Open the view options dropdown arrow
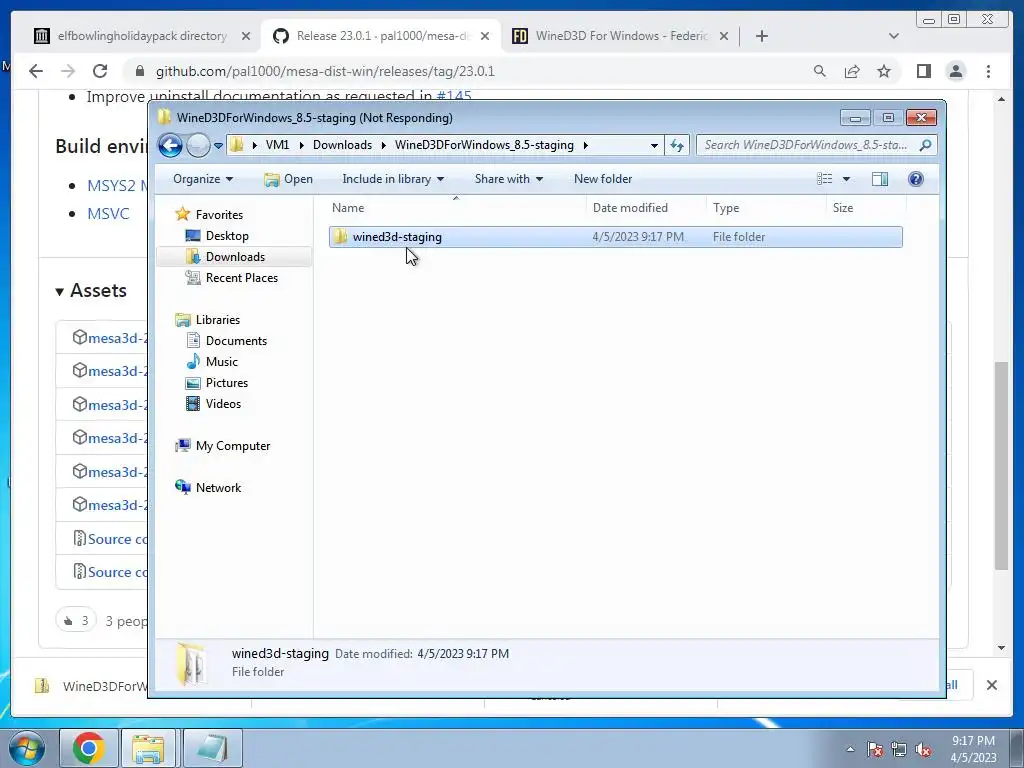This screenshot has height=768, width=1024. (846, 179)
